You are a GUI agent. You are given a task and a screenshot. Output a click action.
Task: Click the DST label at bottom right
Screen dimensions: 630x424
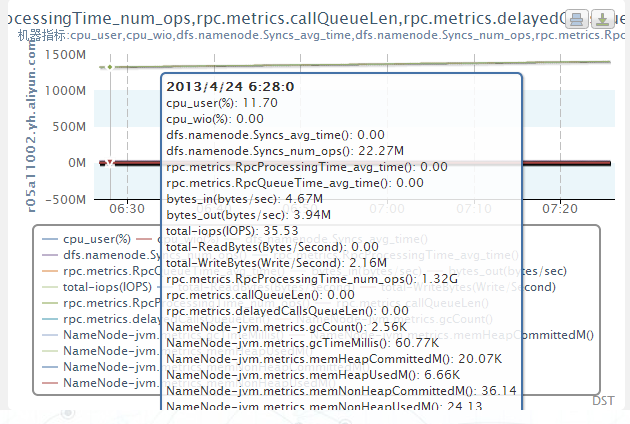pyautogui.click(x=603, y=400)
